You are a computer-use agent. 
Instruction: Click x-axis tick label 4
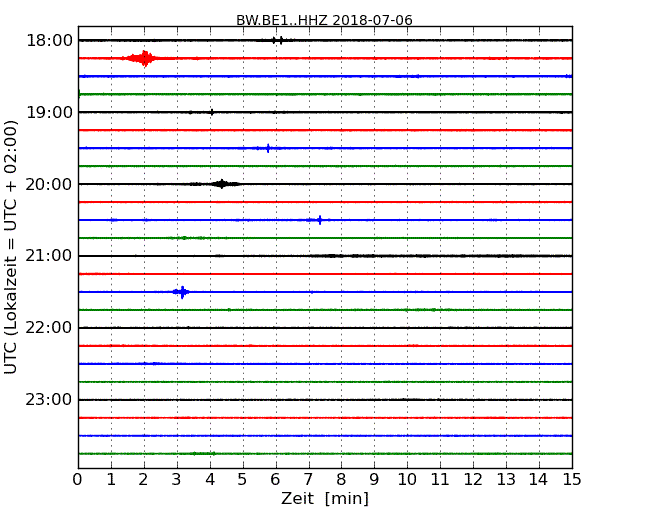click(x=210, y=479)
